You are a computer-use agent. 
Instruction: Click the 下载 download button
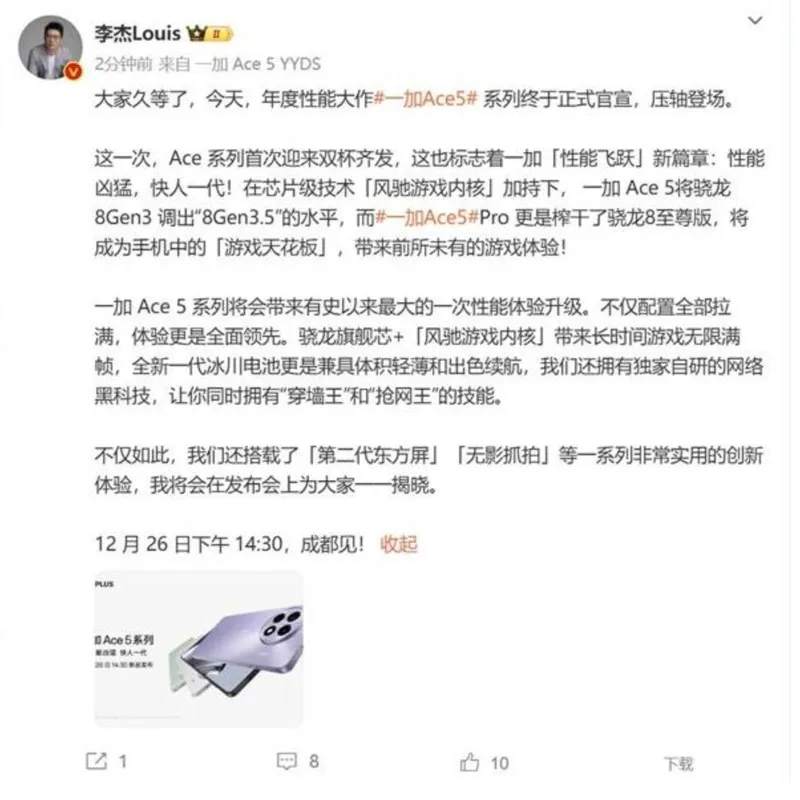[x=679, y=764]
